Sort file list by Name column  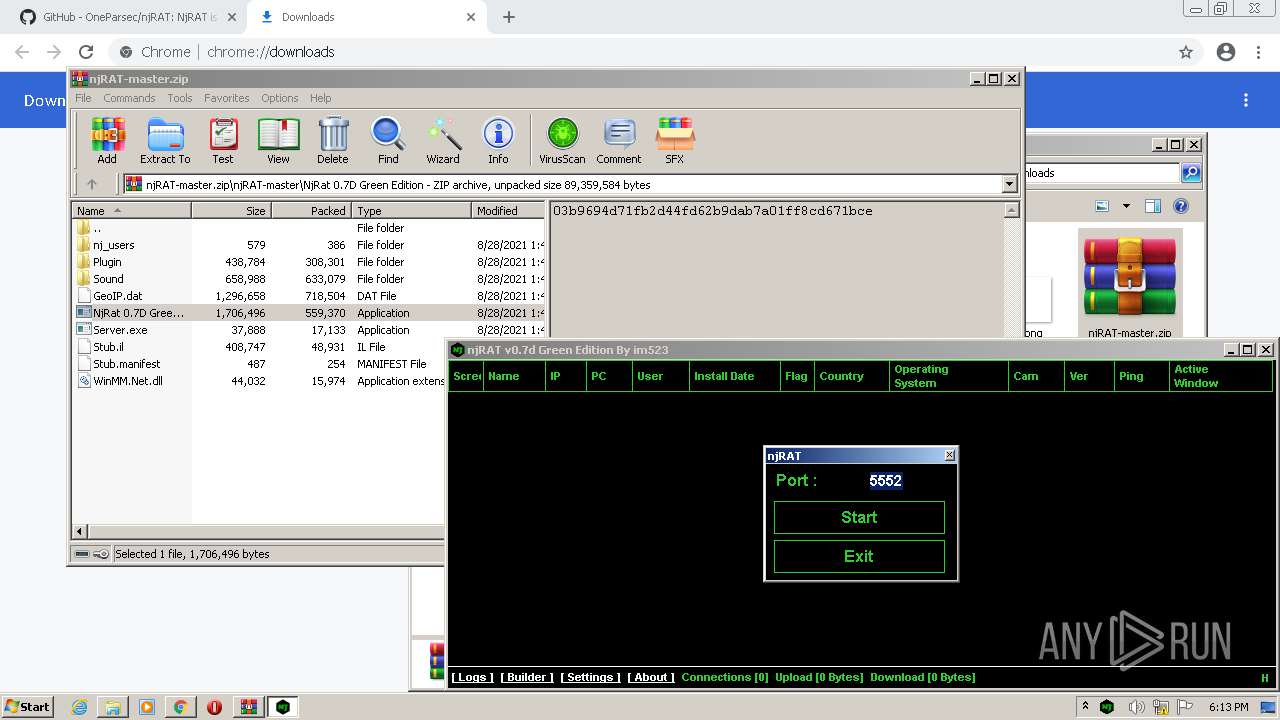coord(131,210)
